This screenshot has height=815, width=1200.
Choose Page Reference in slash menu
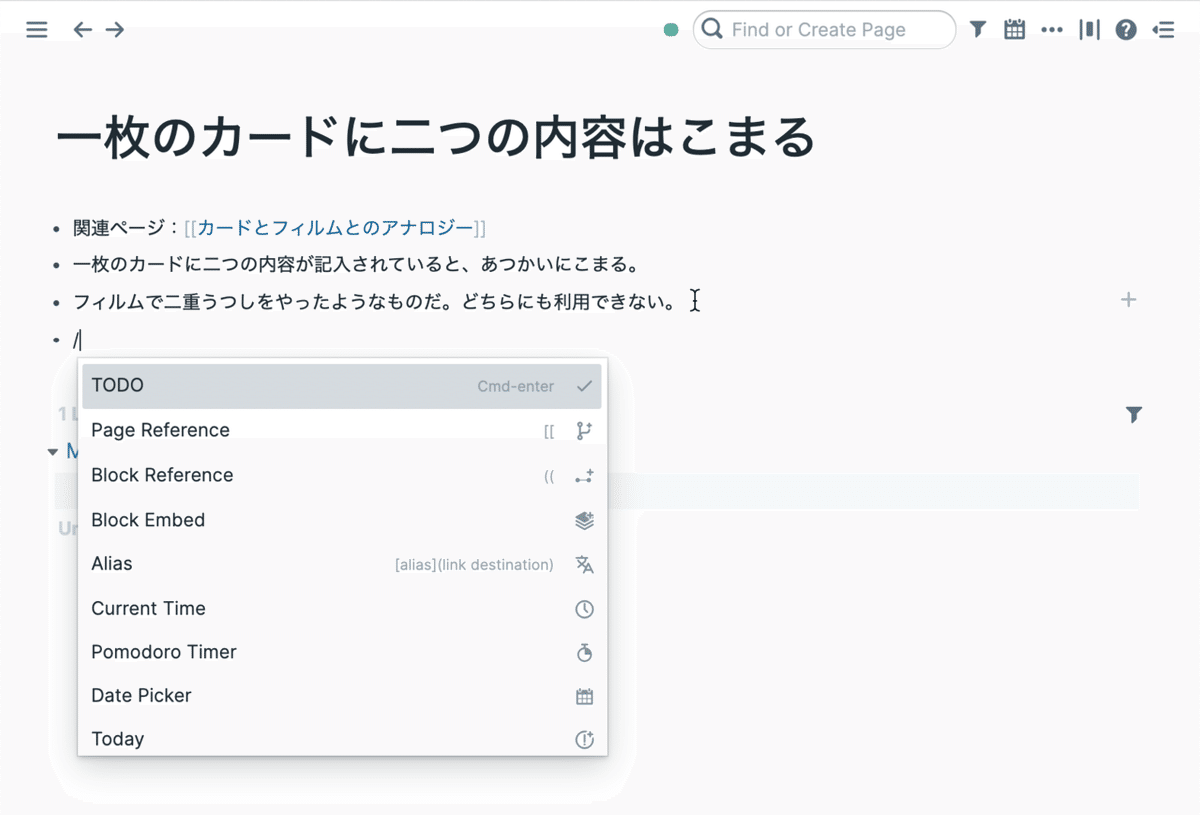[x=342, y=430]
